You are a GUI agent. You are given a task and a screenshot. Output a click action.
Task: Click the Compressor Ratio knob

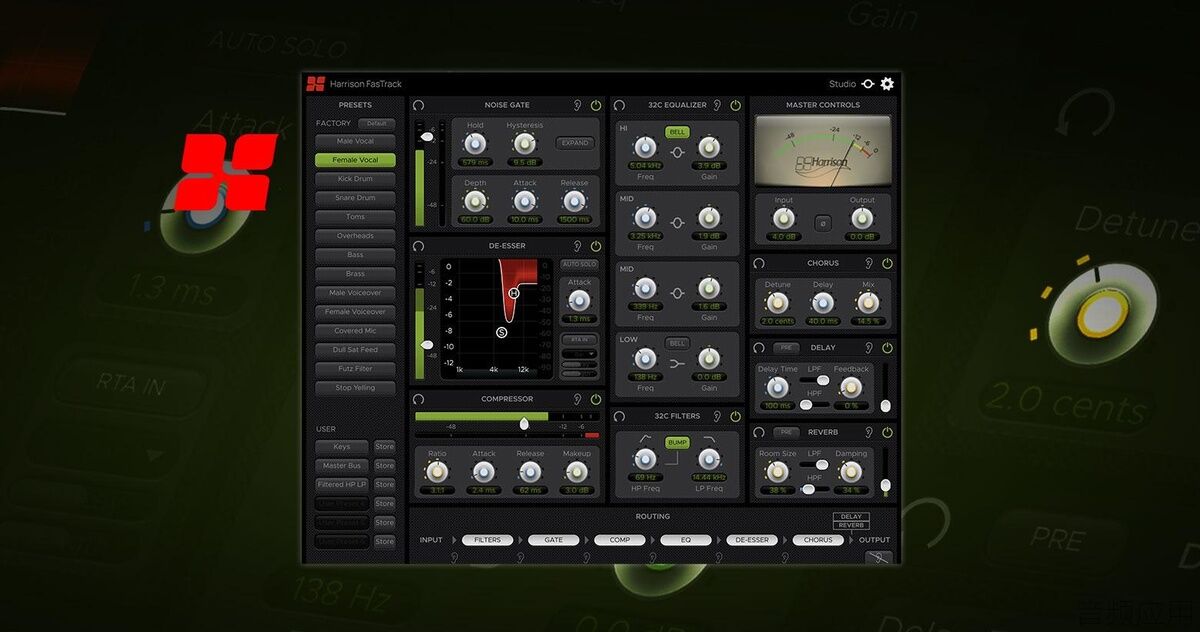pyautogui.click(x=437, y=473)
